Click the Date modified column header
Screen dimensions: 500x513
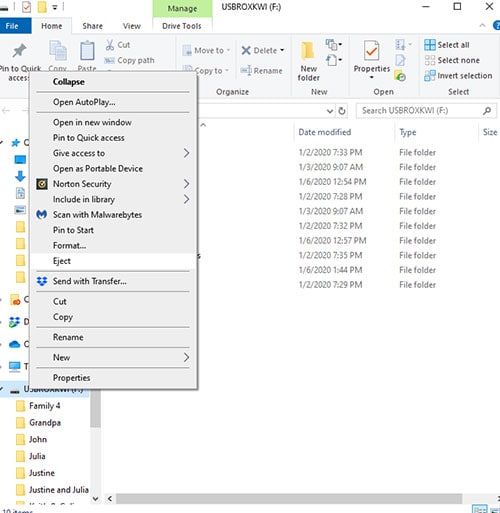[x=325, y=132]
